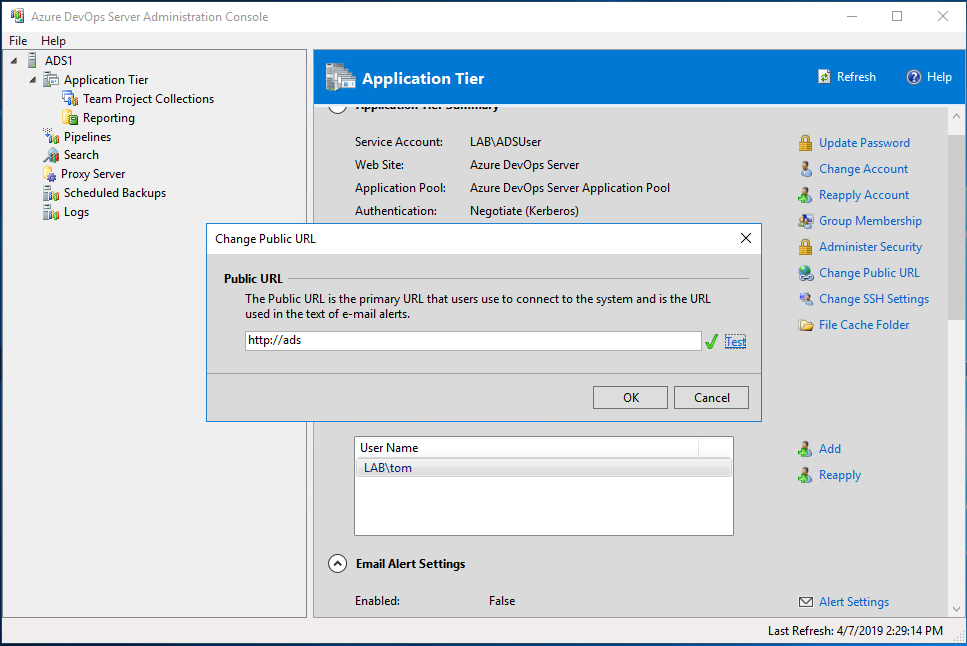
Task: Click the Negotiate (Kerberos) authentication value
Action: pos(524,211)
